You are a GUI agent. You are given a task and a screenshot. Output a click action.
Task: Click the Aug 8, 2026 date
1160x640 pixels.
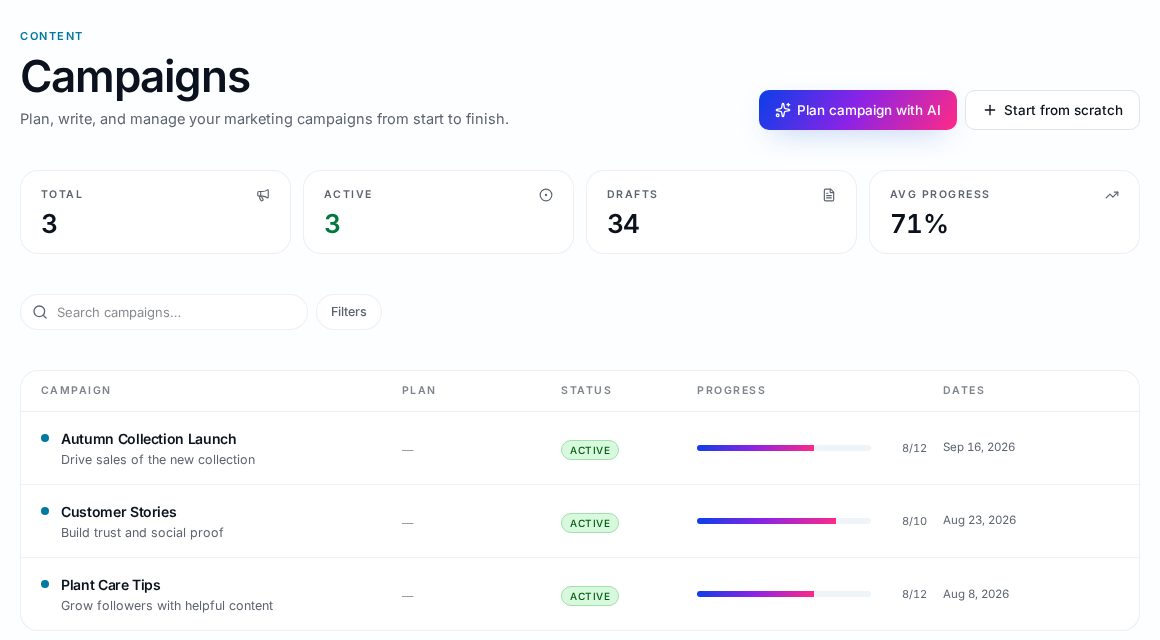point(976,593)
